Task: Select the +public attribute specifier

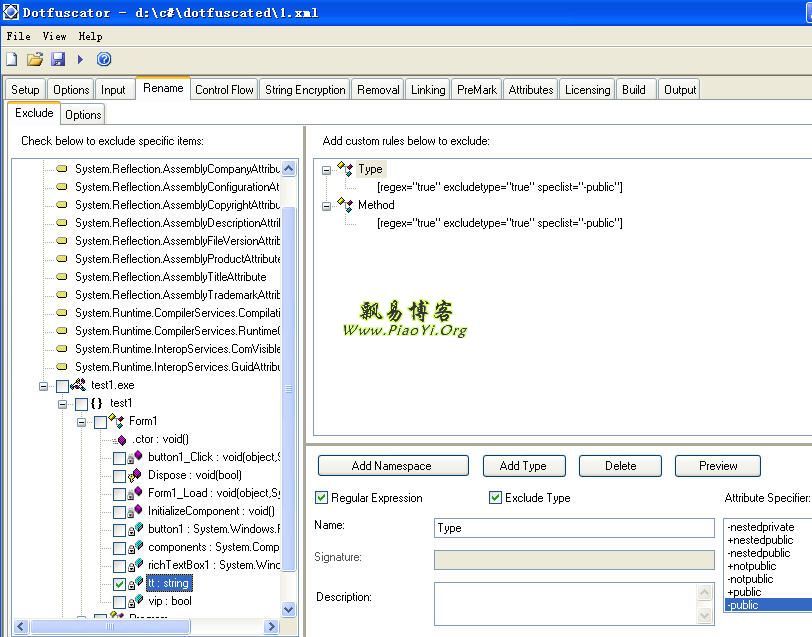Action: click(744, 592)
